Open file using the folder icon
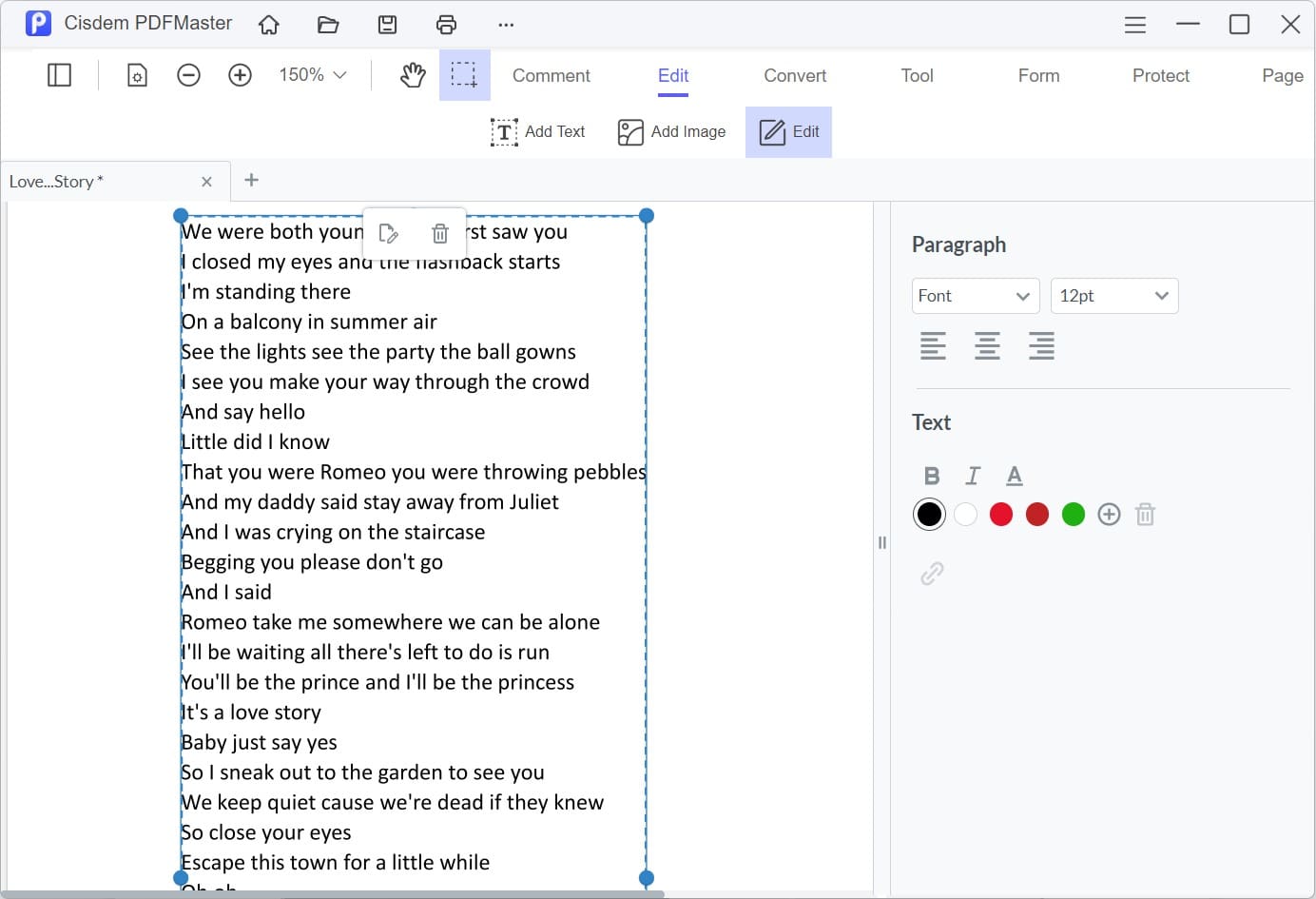 328,25
